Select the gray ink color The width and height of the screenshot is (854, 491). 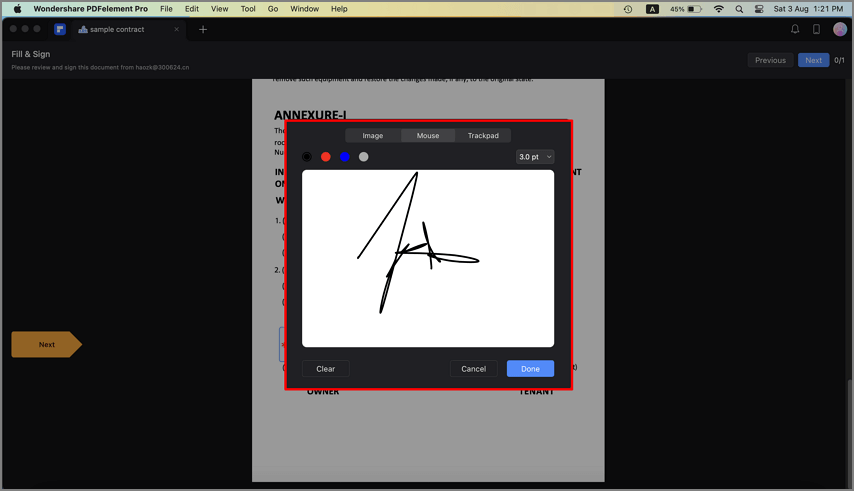click(364, 157)
